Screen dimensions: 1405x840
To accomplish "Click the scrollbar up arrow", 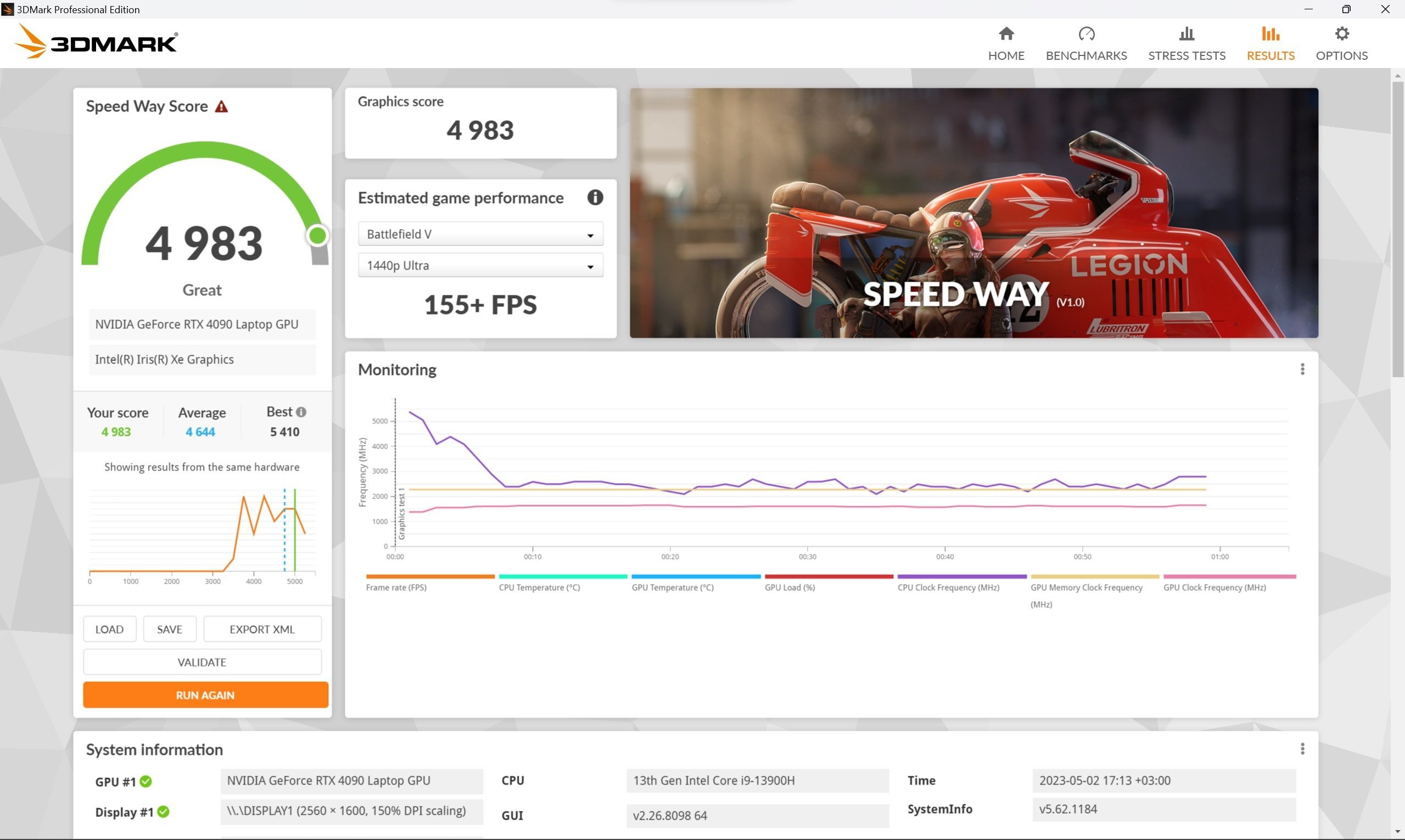I will (1398, 75).
